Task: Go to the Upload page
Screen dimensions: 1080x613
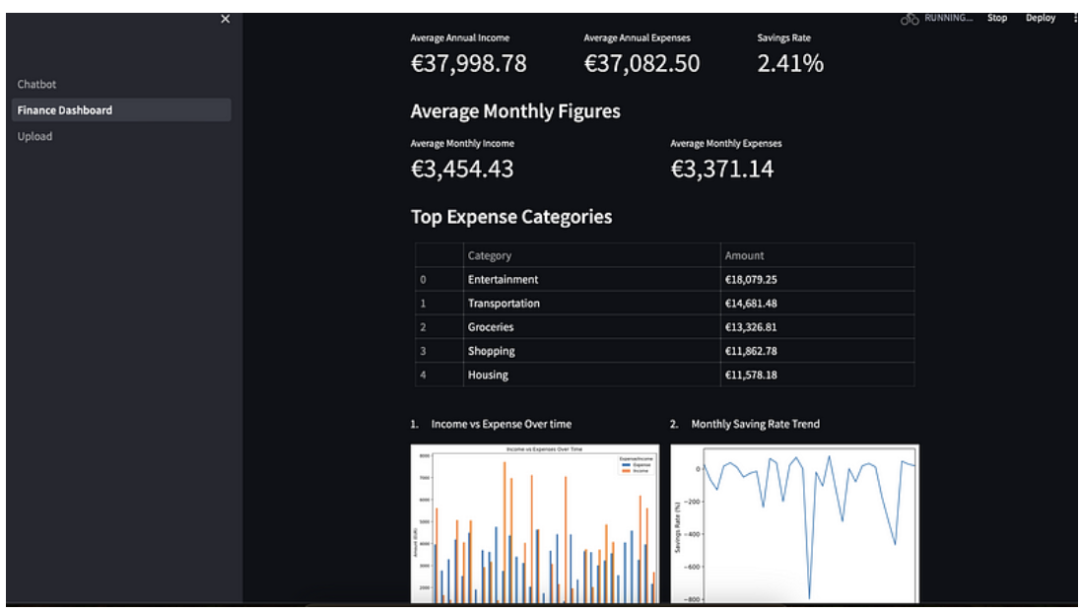Action: (x=35, y=136)
